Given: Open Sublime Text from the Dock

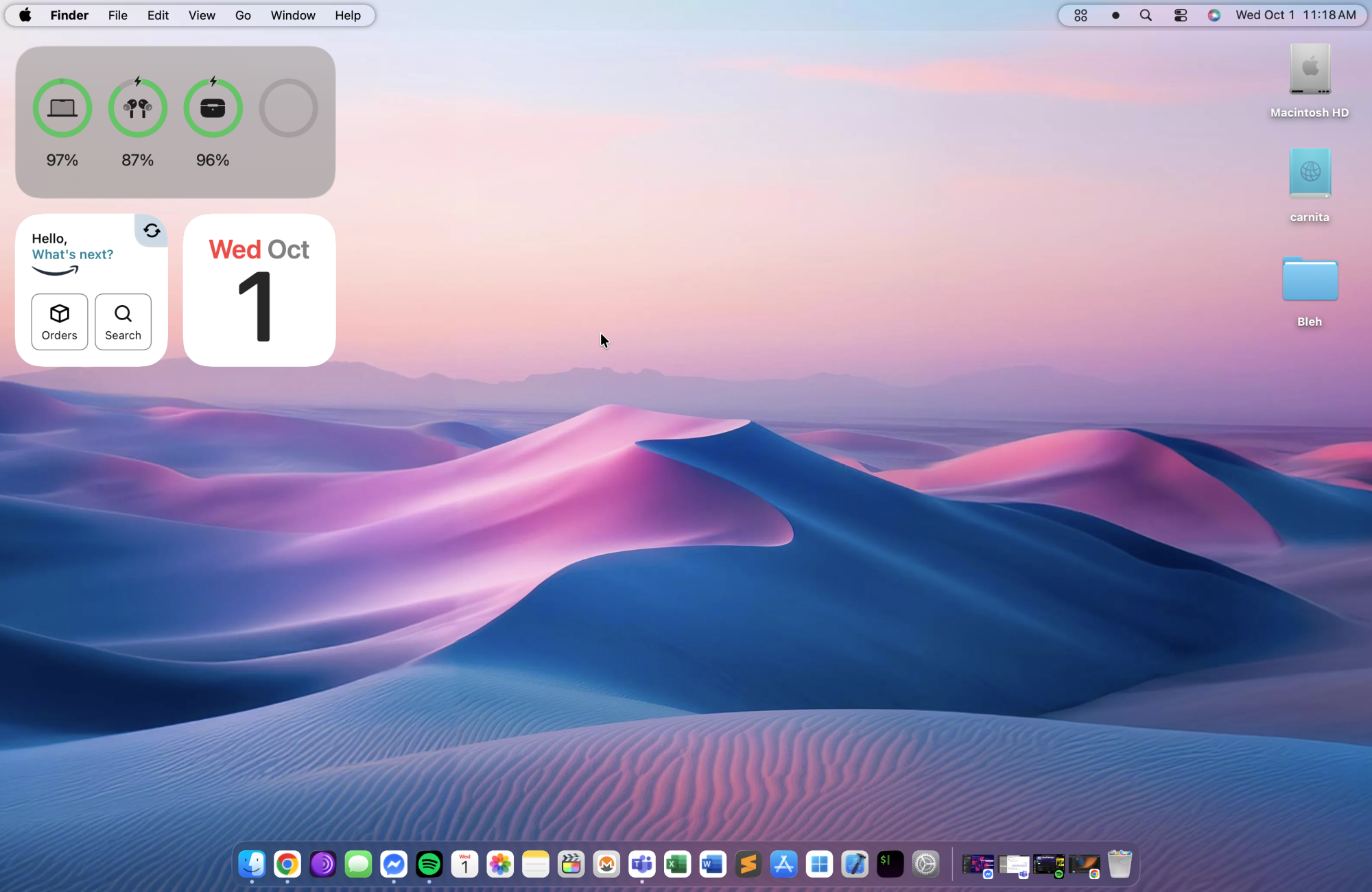Looking at the screenshot, I should (x=748, y=864).
